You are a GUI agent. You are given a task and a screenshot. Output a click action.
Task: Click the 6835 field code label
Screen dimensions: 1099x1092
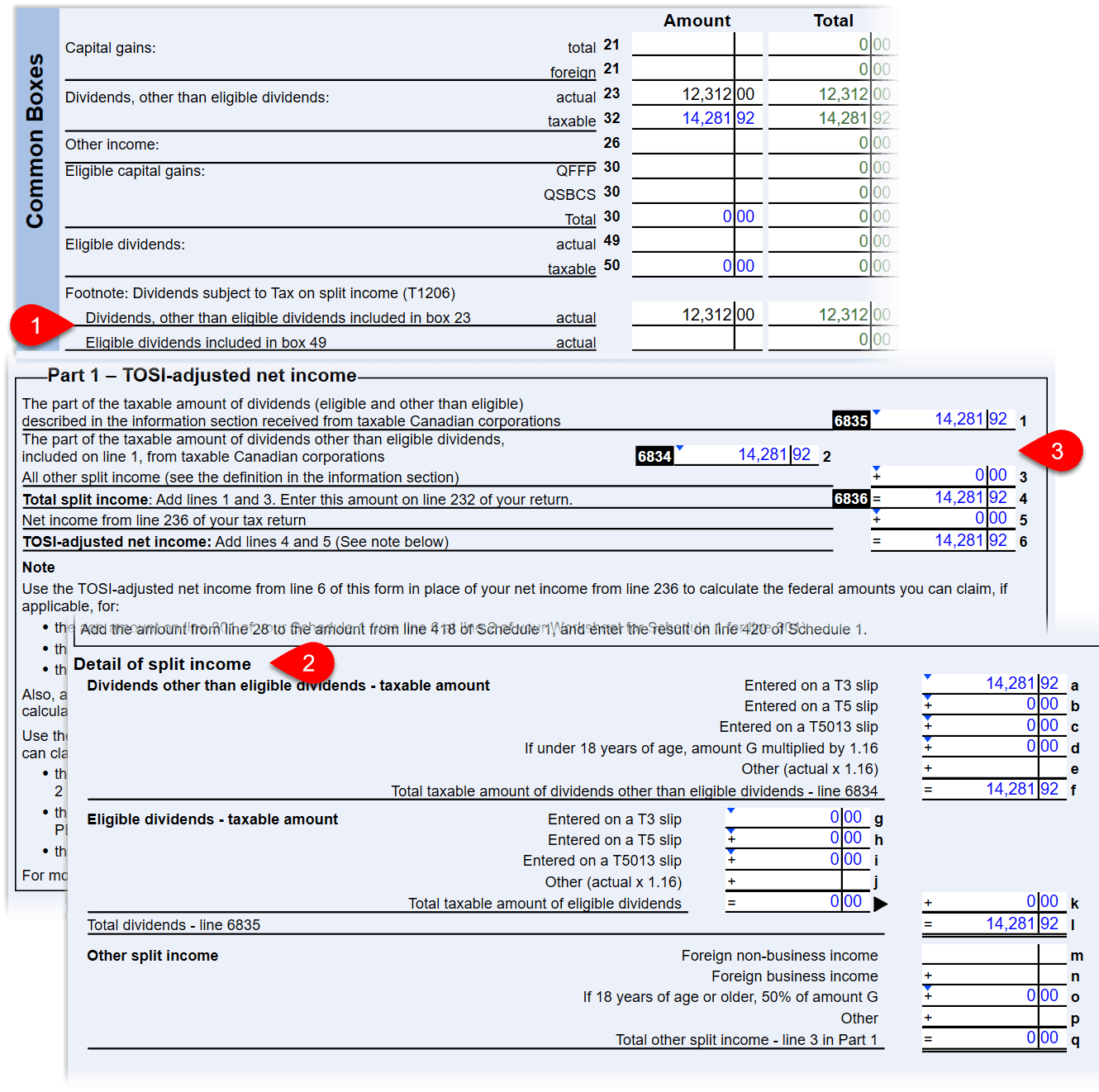851,420
